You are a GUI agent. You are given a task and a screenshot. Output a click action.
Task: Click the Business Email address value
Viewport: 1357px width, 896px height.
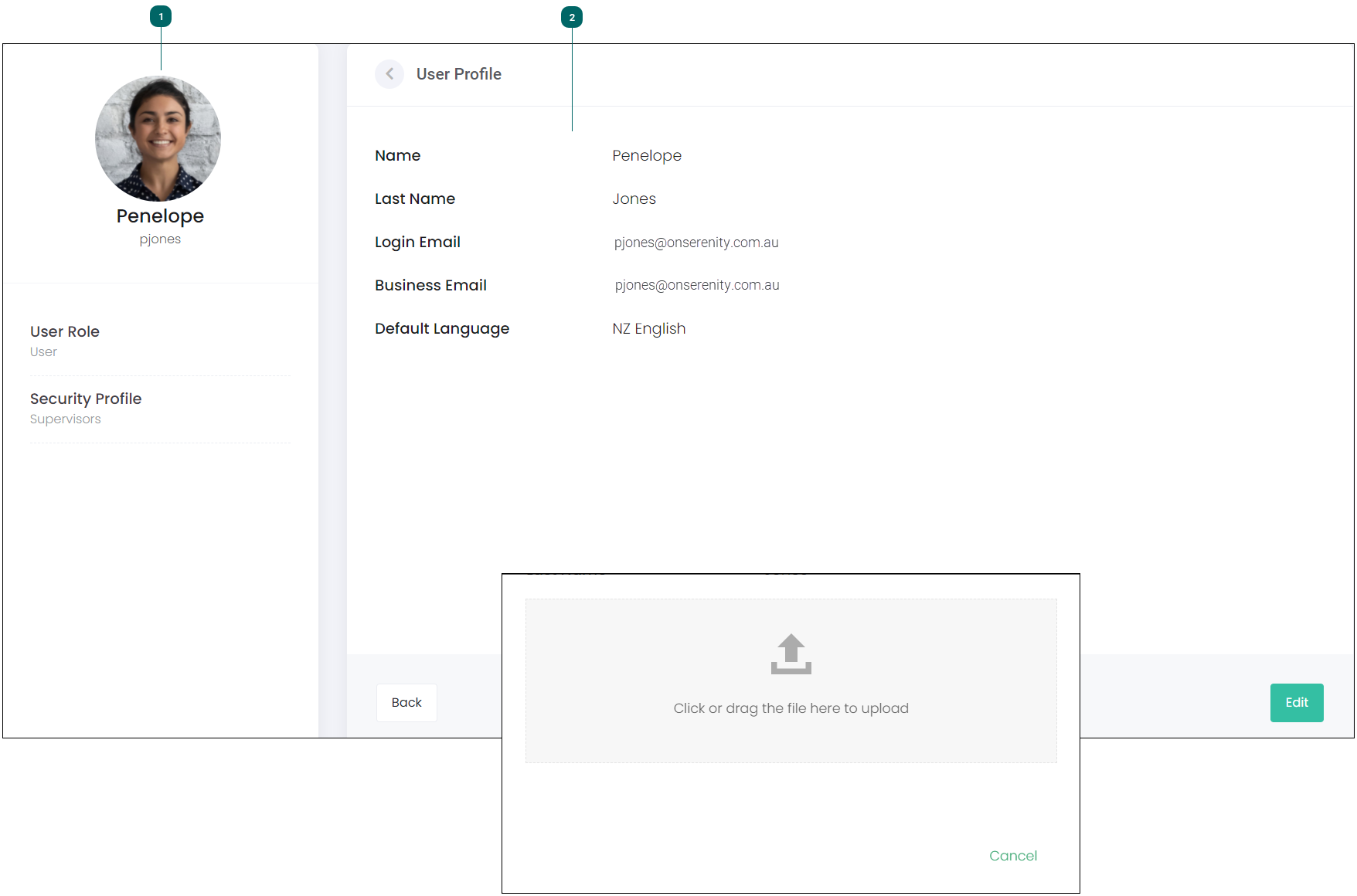[x=697, y=285]
